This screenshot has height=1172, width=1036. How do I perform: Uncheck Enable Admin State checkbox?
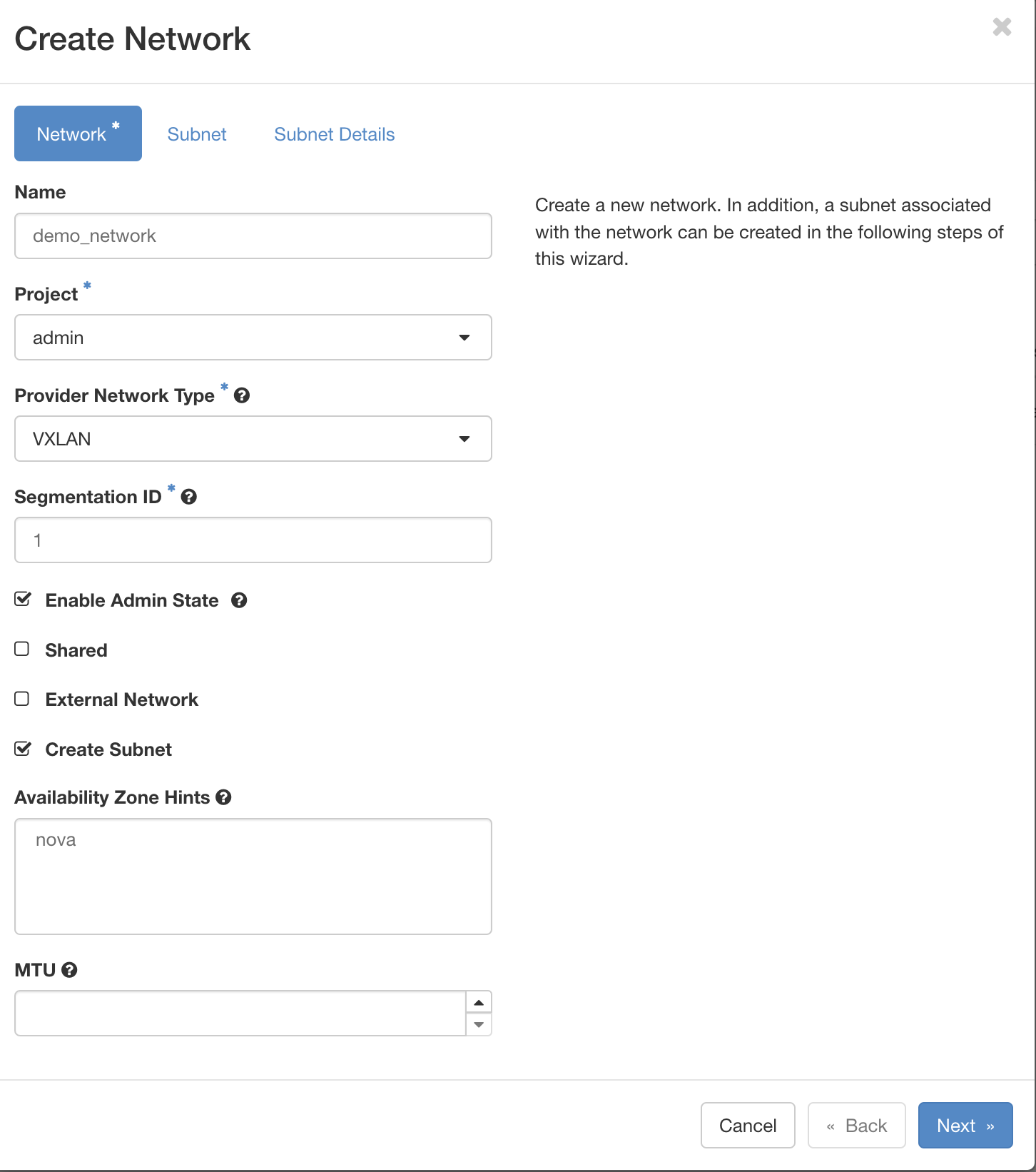(23, 600)
